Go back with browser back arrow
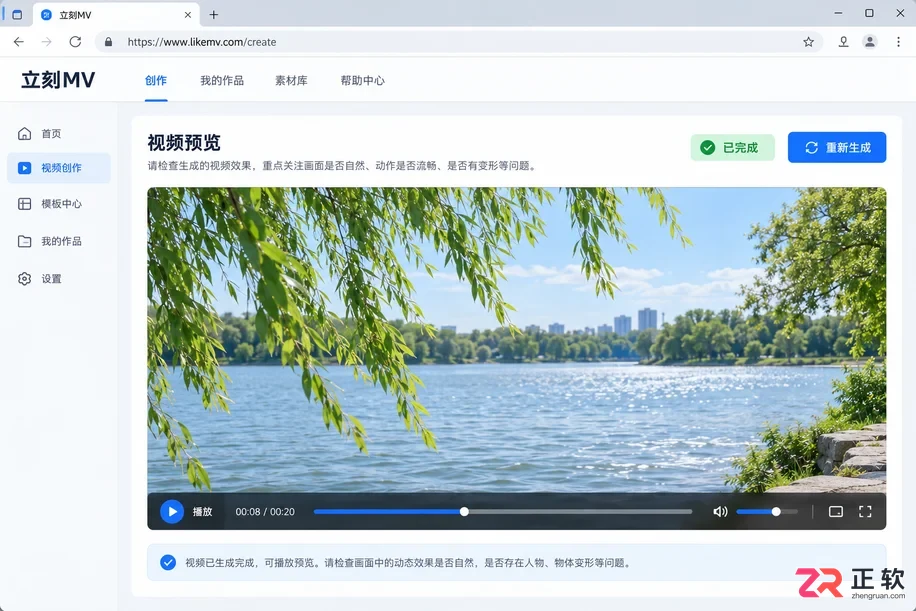The image size is (916, 611). tap(19, 42)
